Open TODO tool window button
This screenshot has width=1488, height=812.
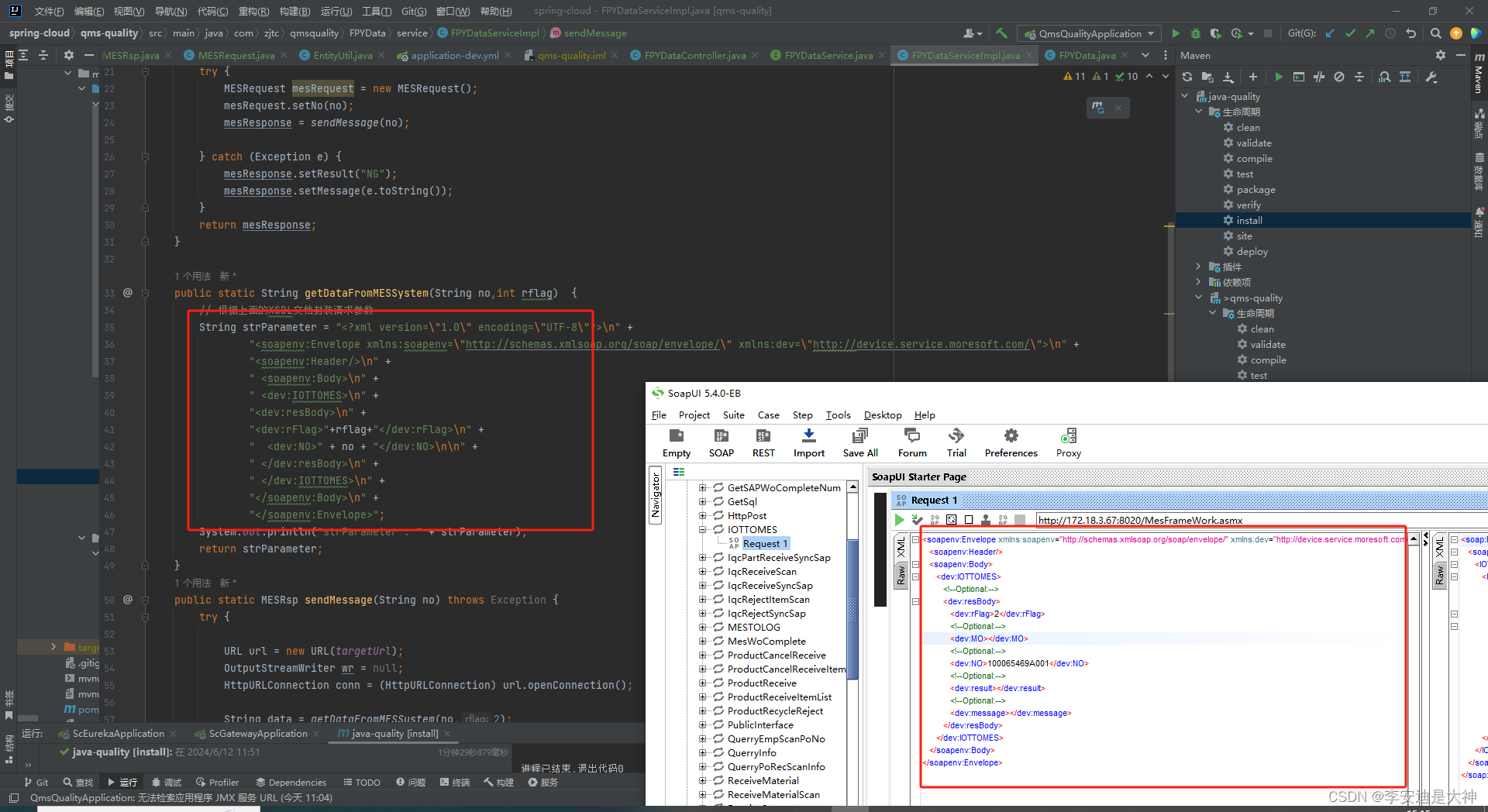click(362, 783)
